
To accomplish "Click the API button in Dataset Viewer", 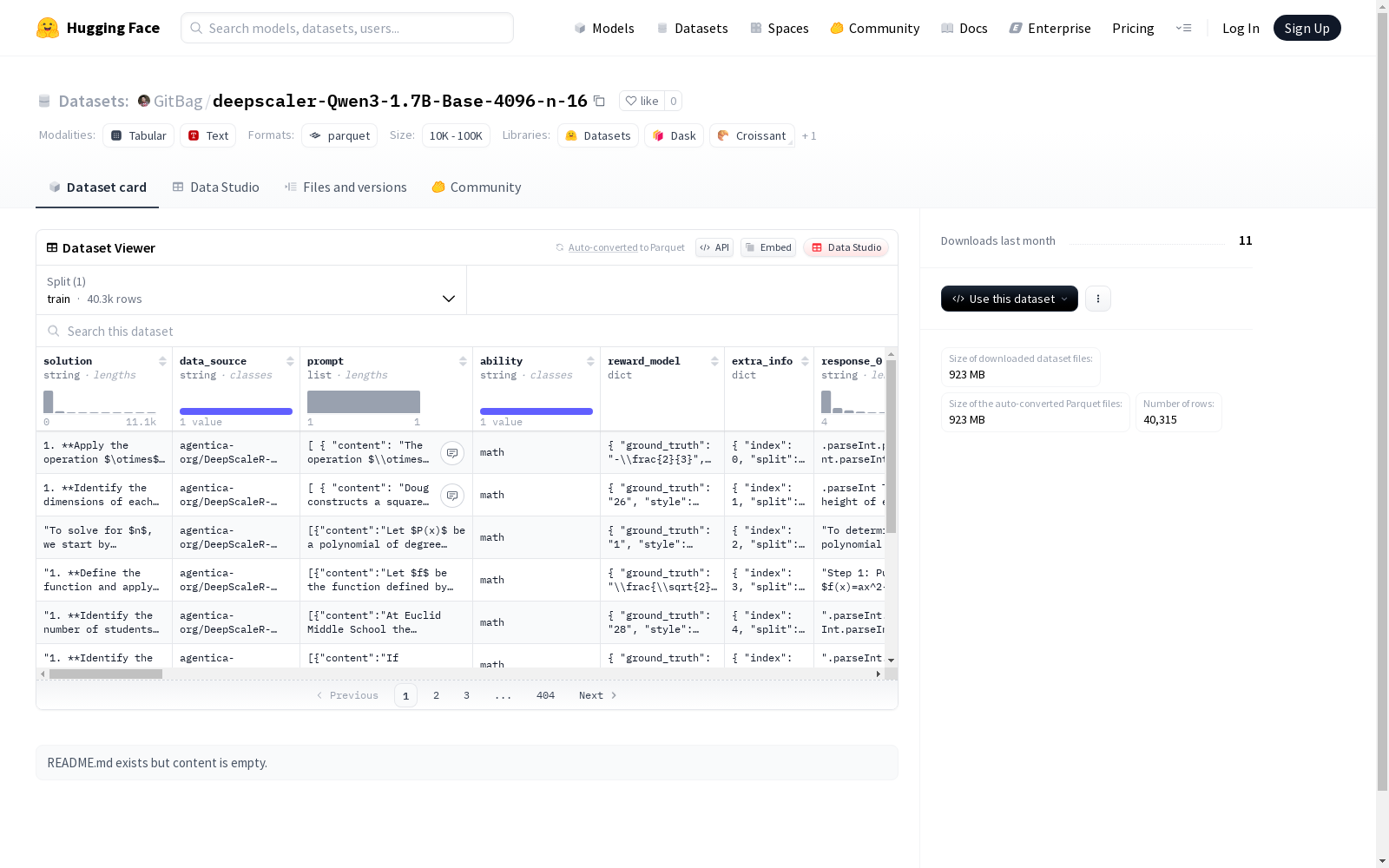I will click(714, 247).
